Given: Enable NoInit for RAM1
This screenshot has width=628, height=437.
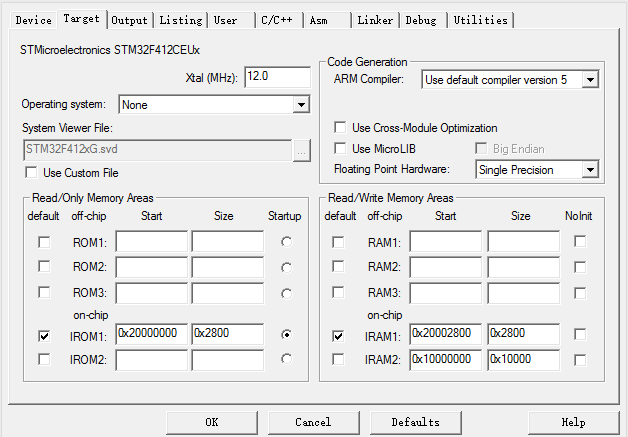Looking at the screenshot, I should click(x=580, y=241).
